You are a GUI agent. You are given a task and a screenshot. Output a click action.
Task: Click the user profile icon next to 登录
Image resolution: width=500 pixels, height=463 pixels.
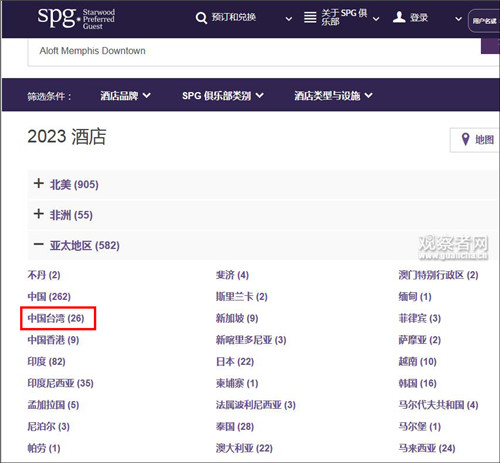coord(399,17)
